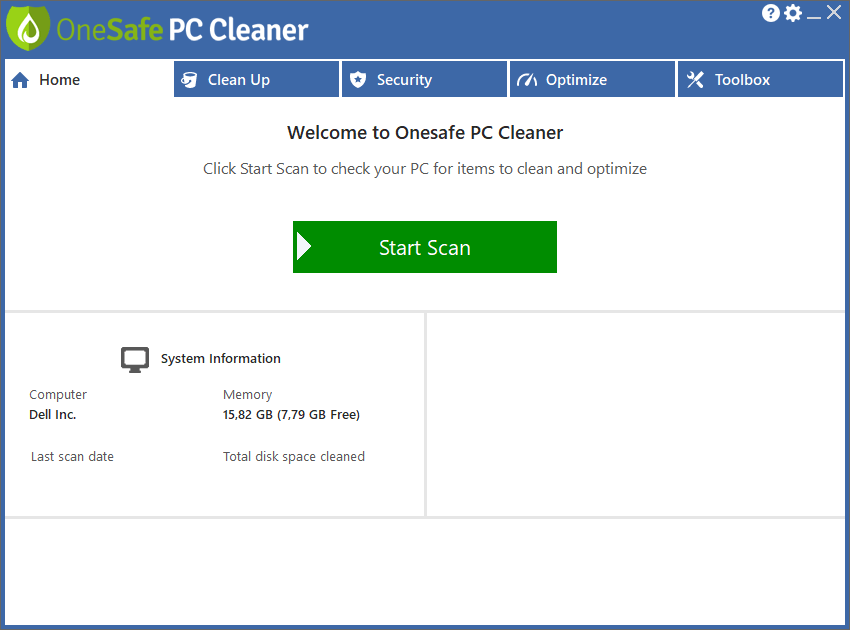This screenshot has height=630, width=850.
Task: Click the Optimize gauge icon
Action: coord(527,80)
